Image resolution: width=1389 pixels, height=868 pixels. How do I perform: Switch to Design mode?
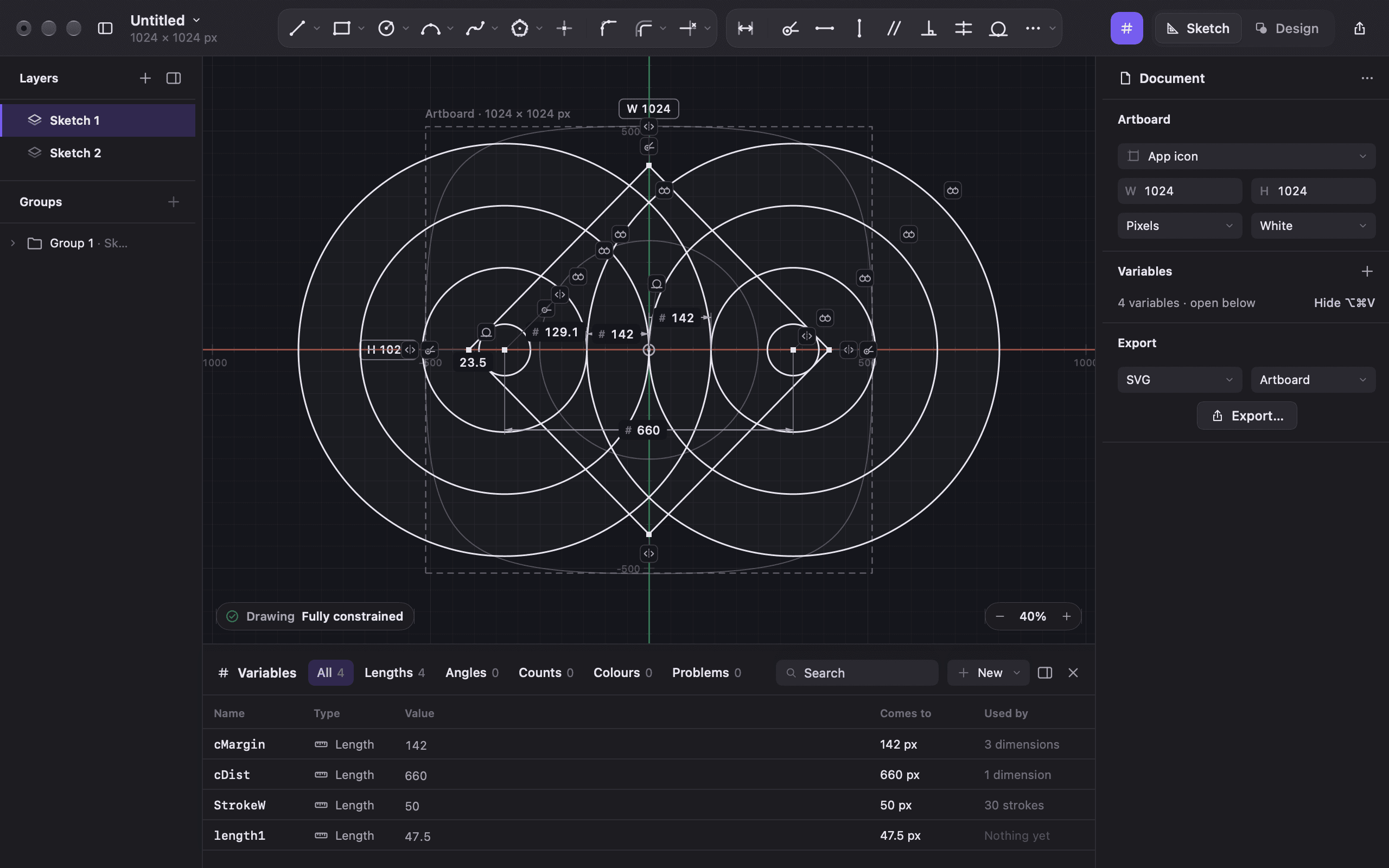click(x=1287, y=28)
